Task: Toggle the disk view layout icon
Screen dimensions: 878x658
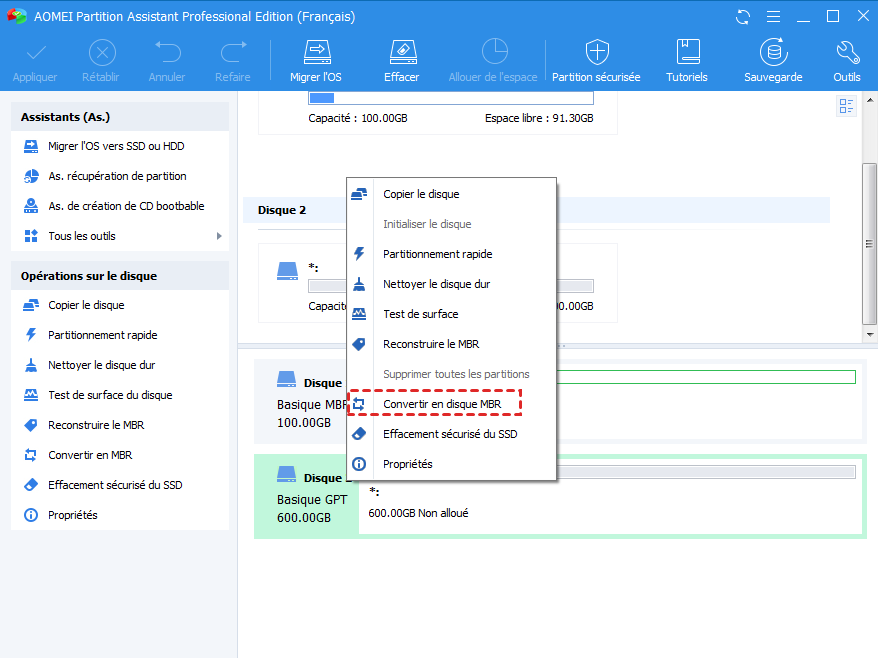Action: (x=846, y=105)
